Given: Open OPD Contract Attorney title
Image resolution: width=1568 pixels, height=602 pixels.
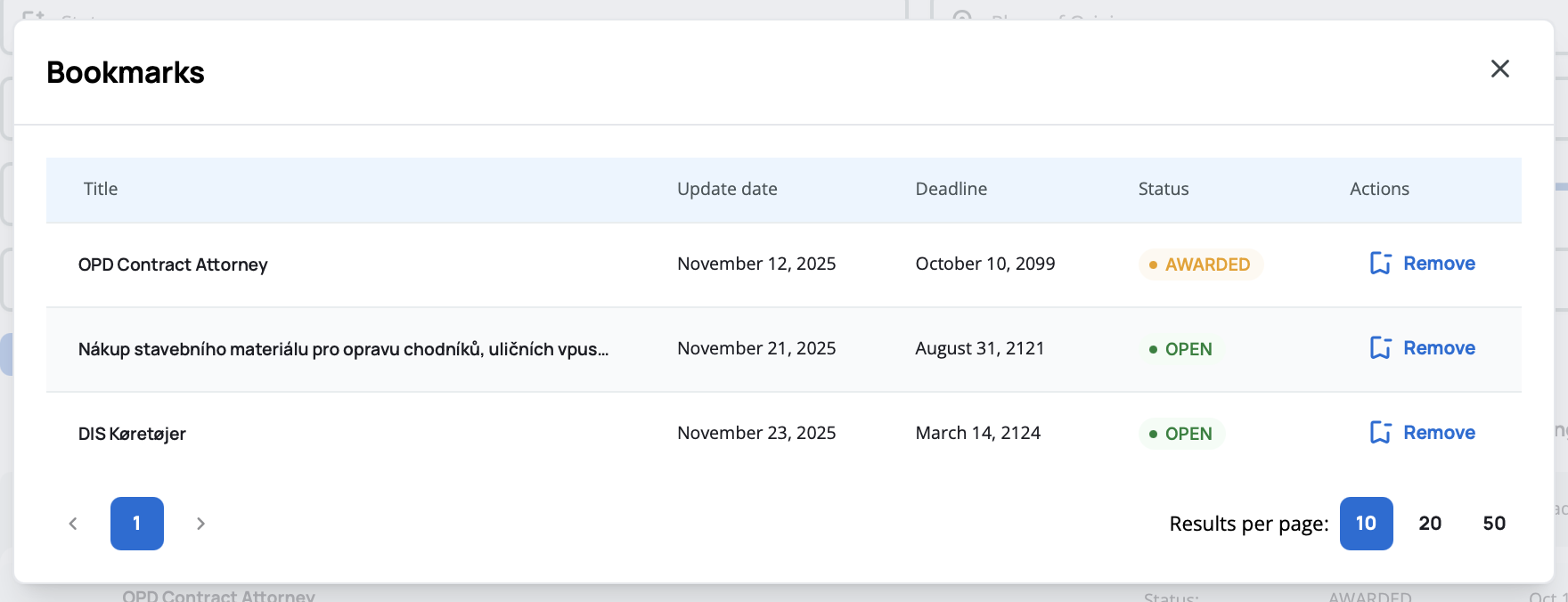Looking at the screenshot, I should click(173, 264).
